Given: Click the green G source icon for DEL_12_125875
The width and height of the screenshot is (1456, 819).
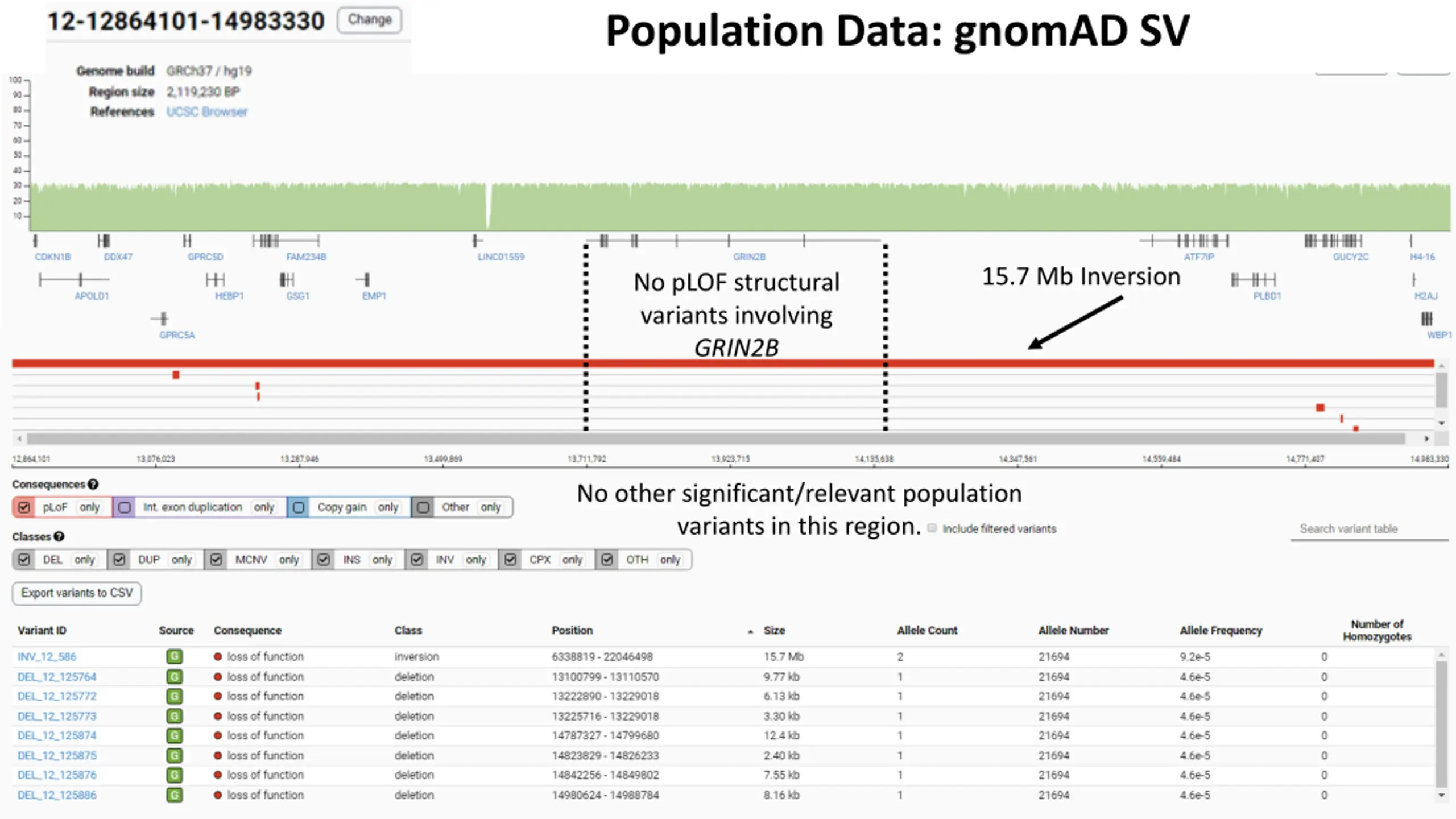Looking at the screenshot, I should click(175, 755).
